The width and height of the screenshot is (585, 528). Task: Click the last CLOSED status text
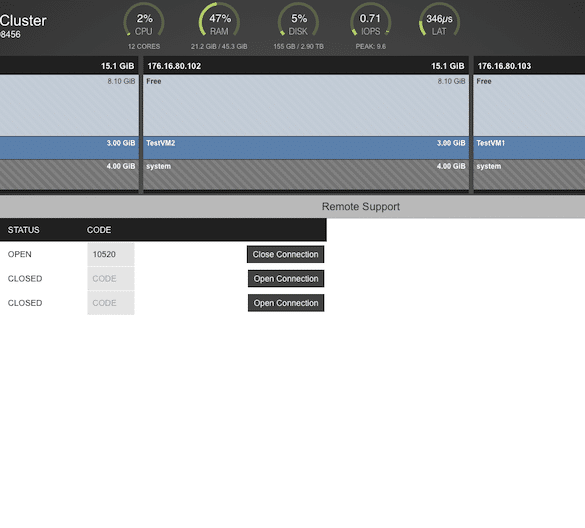(25, 303)
